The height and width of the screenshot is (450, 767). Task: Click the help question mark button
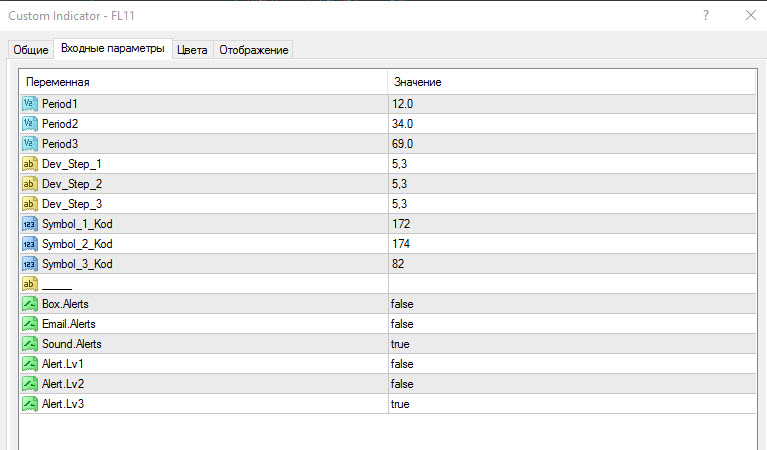706,16
